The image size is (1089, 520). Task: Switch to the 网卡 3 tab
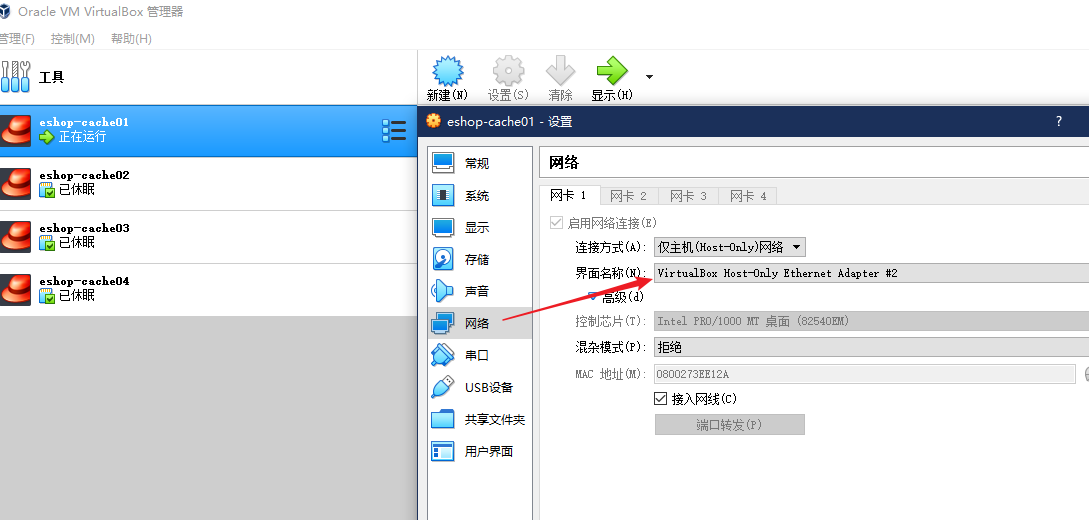688,196
